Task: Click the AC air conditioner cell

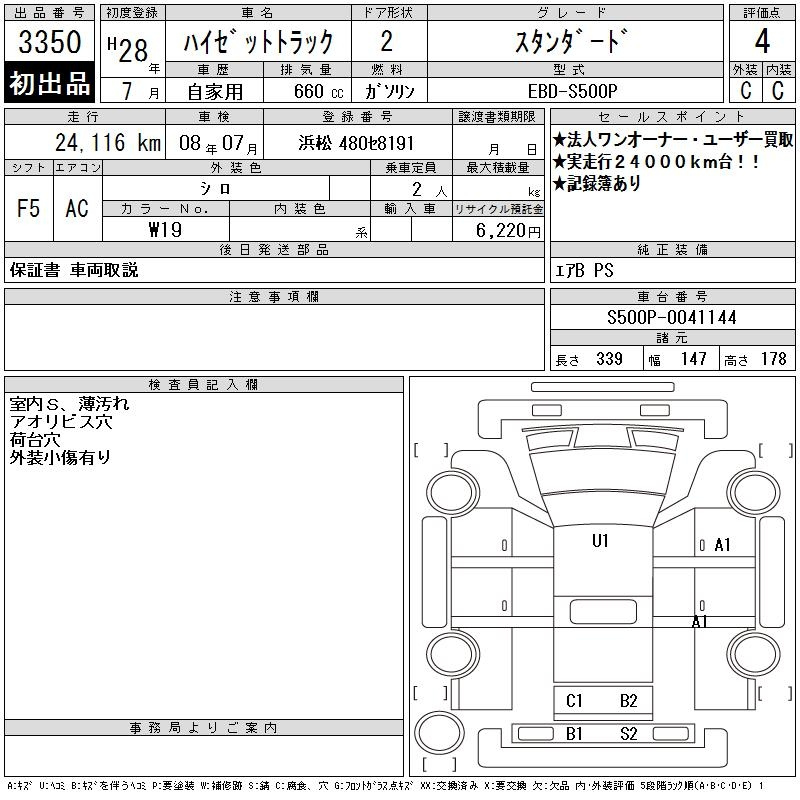Action: coord(77,208)
